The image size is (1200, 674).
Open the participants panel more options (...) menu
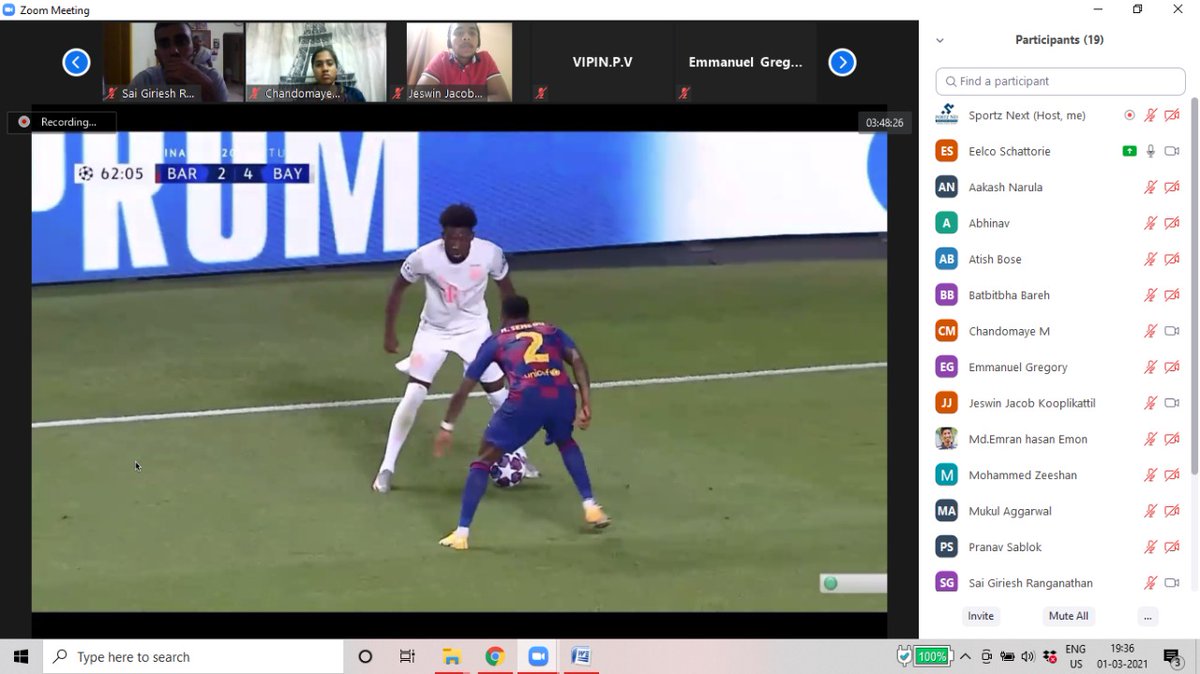1148,616
